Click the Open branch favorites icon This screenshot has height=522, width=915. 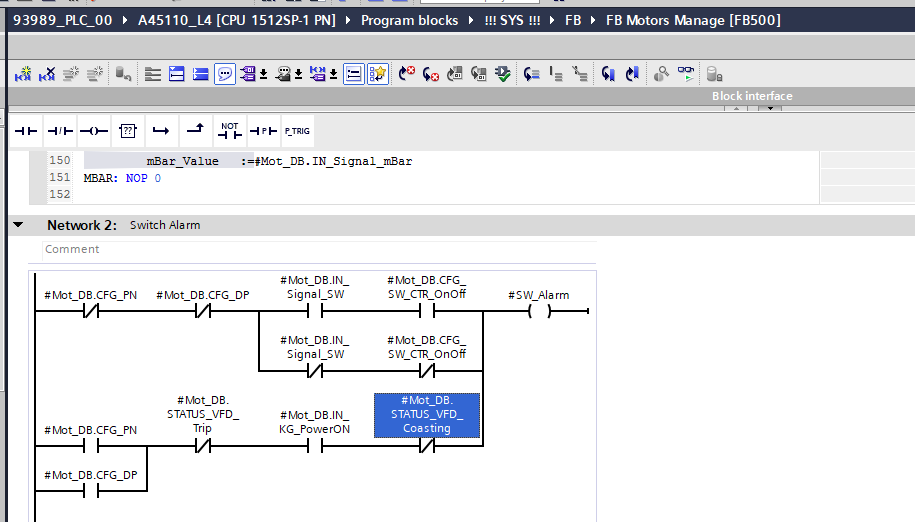click(161, 131)
